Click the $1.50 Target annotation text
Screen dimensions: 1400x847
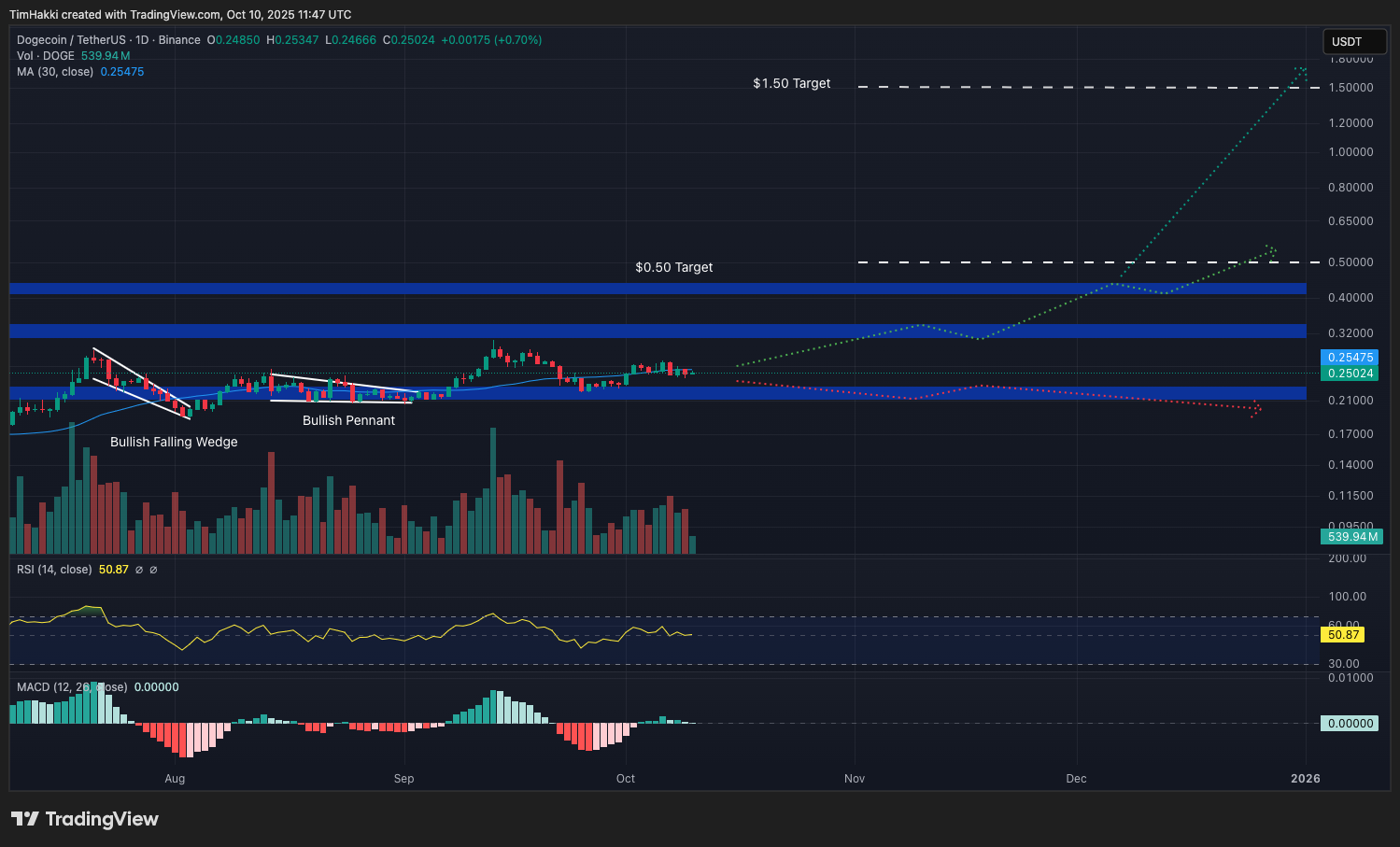click(792, 83)
